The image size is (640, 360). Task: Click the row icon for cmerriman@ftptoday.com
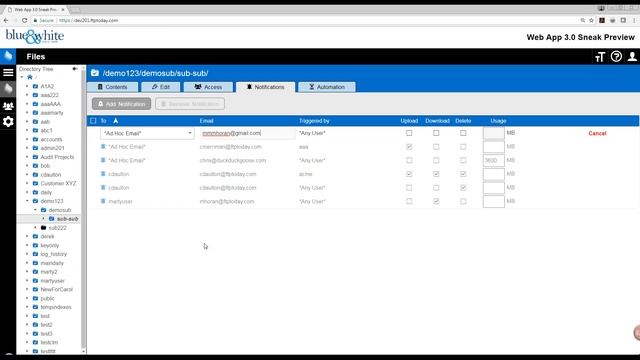point(103,147)
